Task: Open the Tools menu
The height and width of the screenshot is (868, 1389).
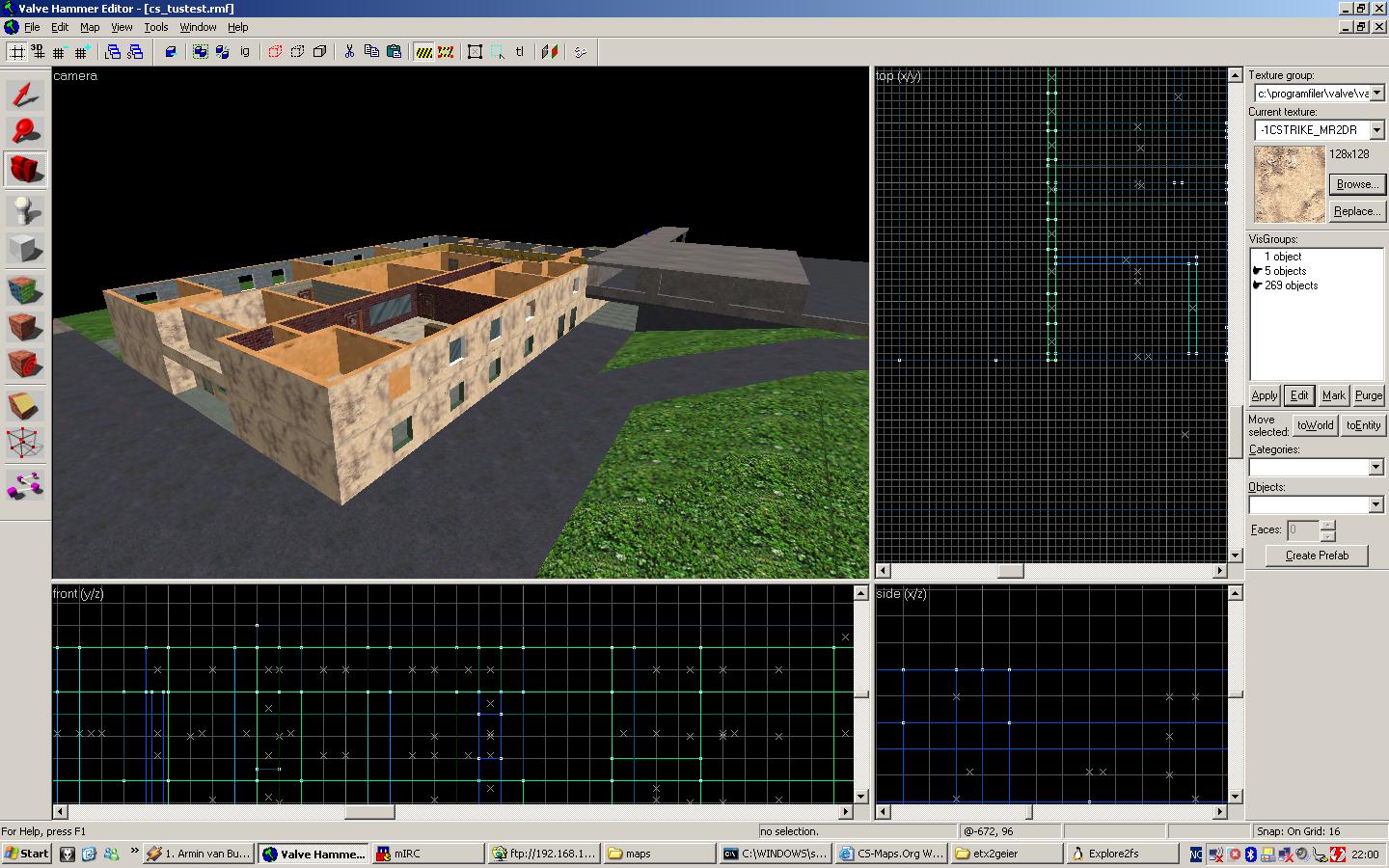Action: (155, 27)
